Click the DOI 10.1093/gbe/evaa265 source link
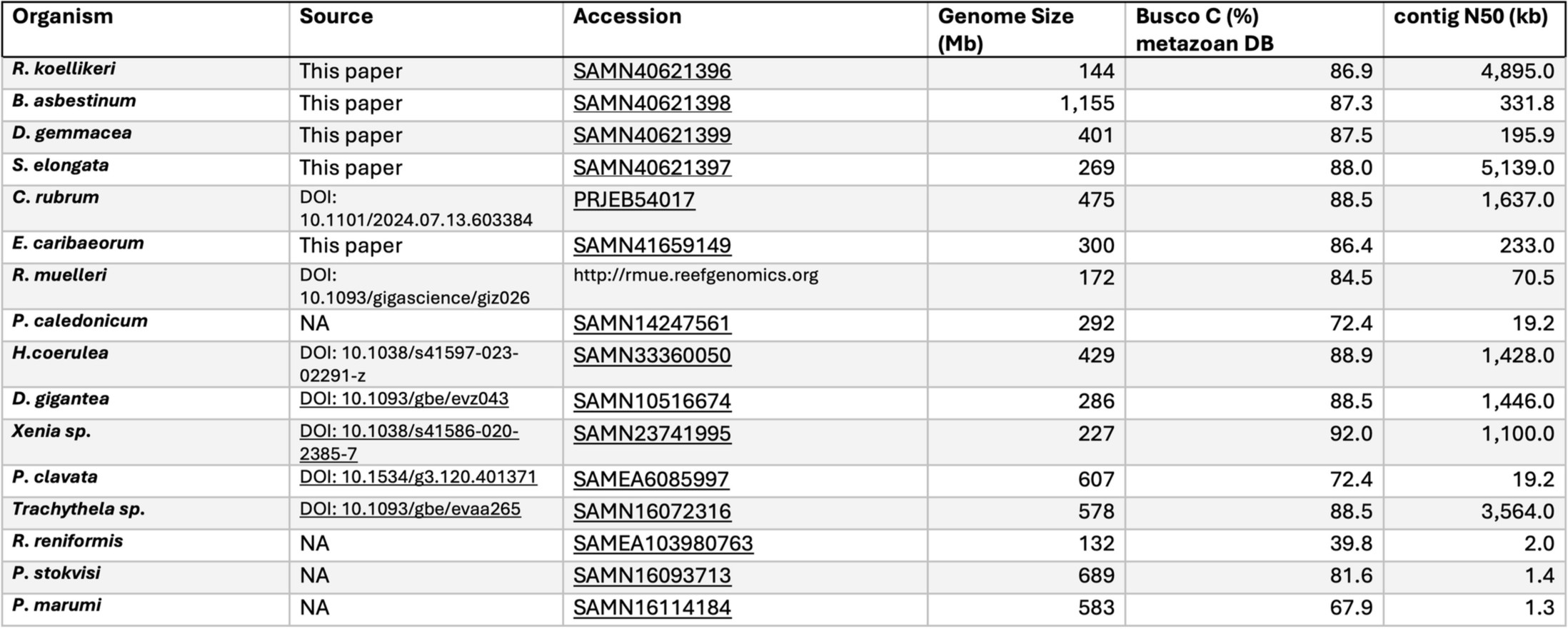The width and height of the screenshot is (1568, 629). click(x=410, y=509)
